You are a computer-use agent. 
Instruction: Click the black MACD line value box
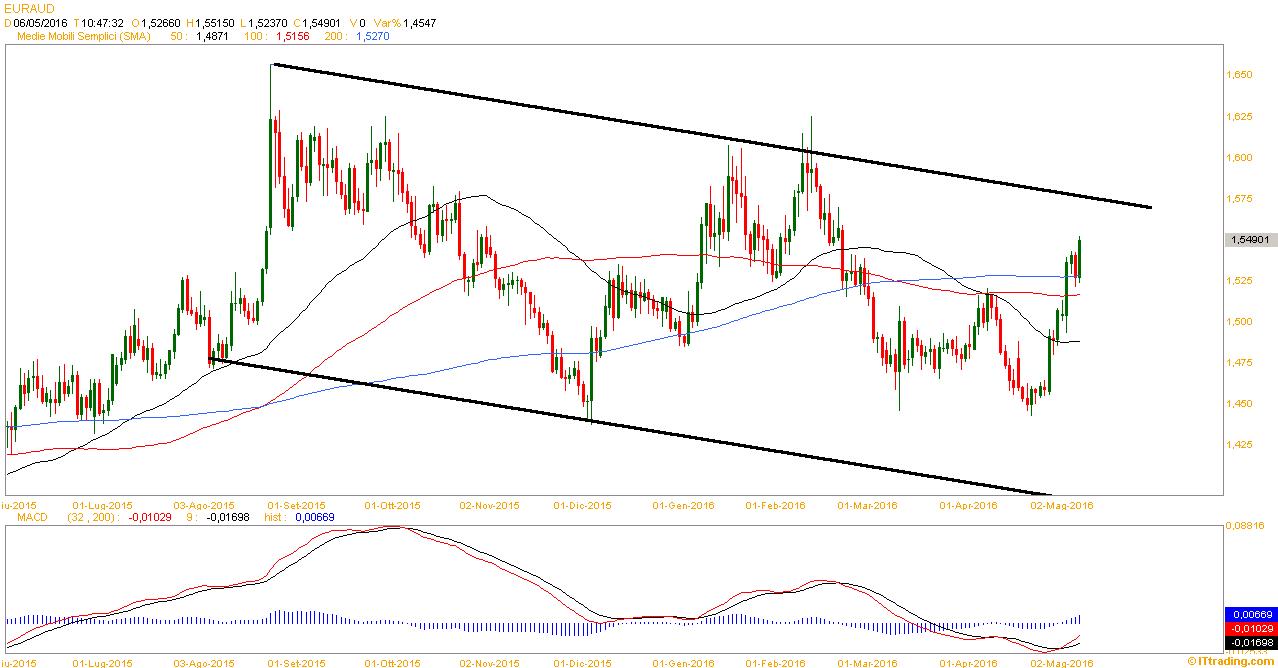[1250, 642]
